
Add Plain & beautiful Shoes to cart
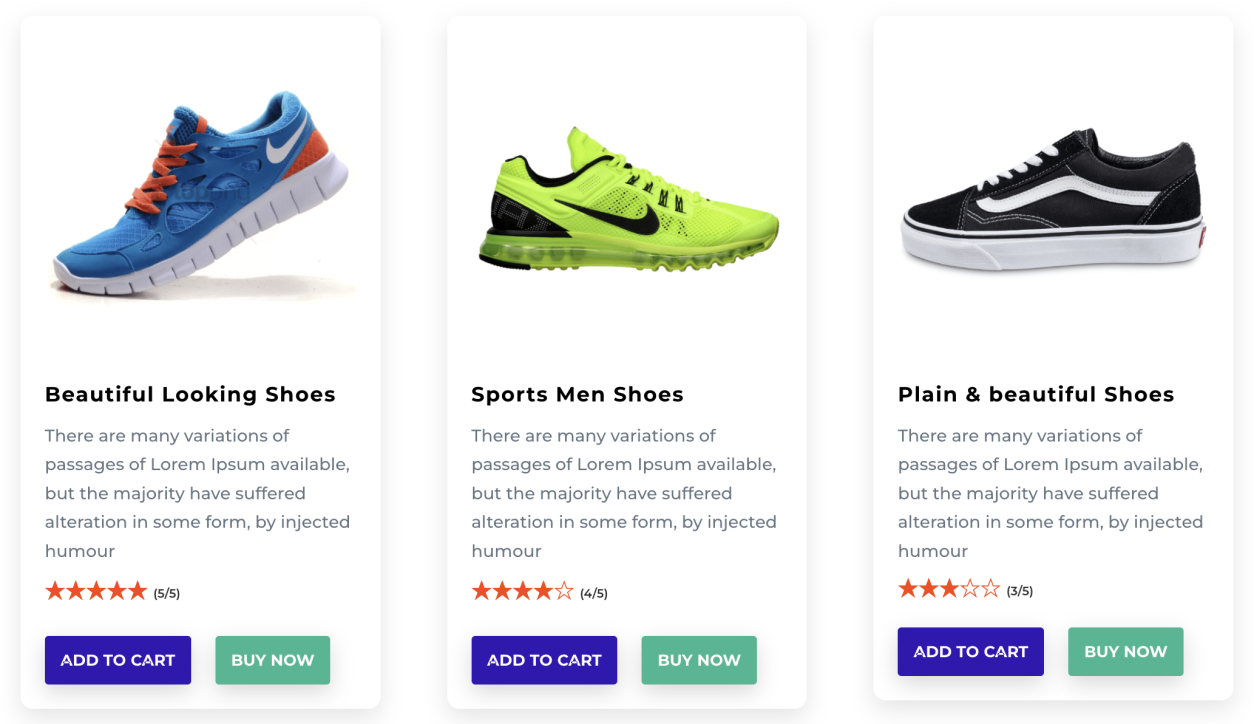tap(970, 652)
